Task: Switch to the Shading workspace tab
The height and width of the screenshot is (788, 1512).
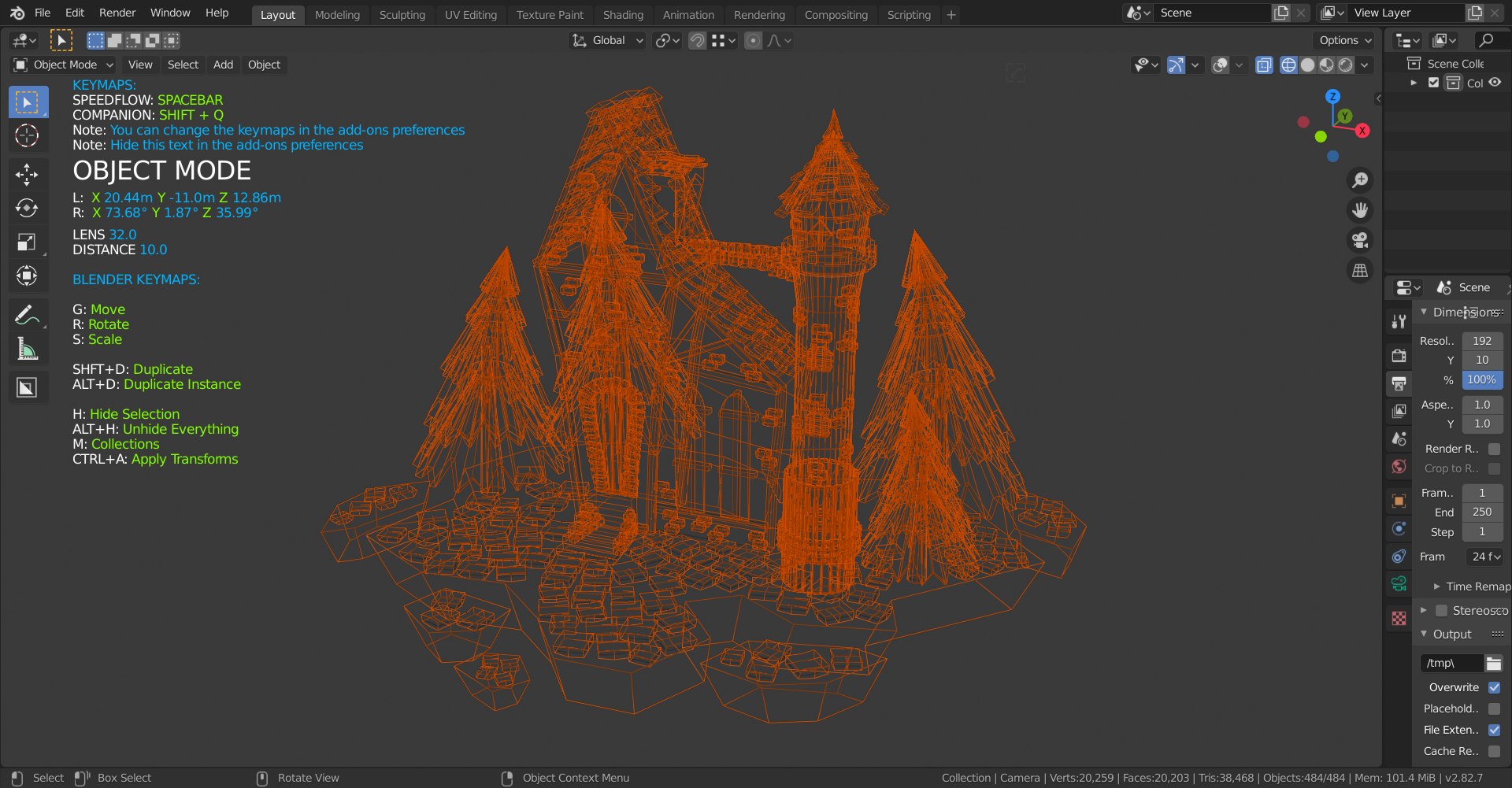Action: pos(623,14)
